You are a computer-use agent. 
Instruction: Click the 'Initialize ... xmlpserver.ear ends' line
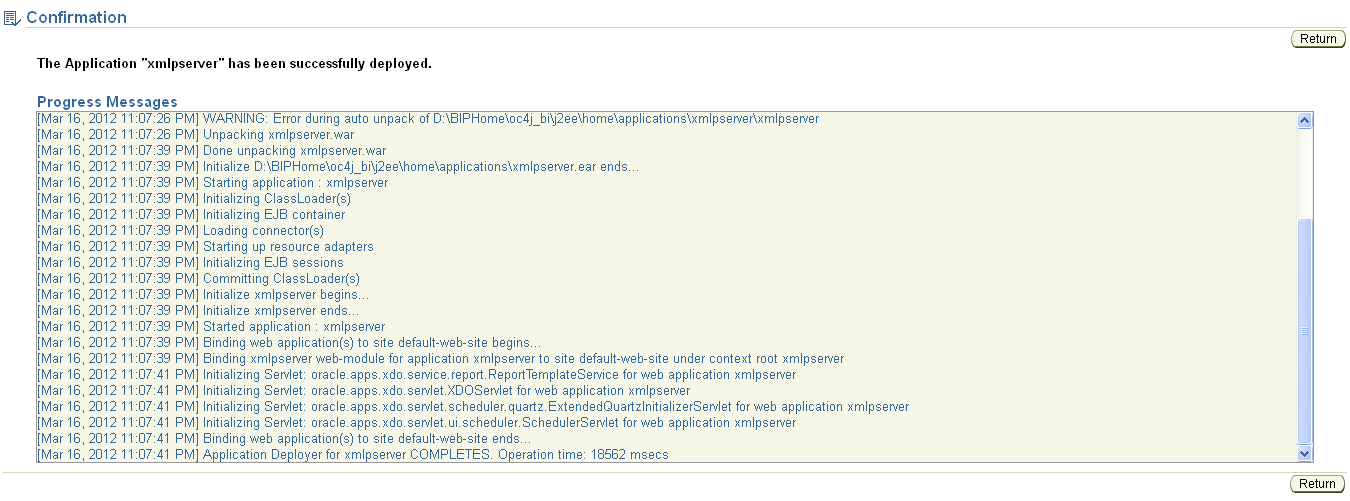(338, 167)
